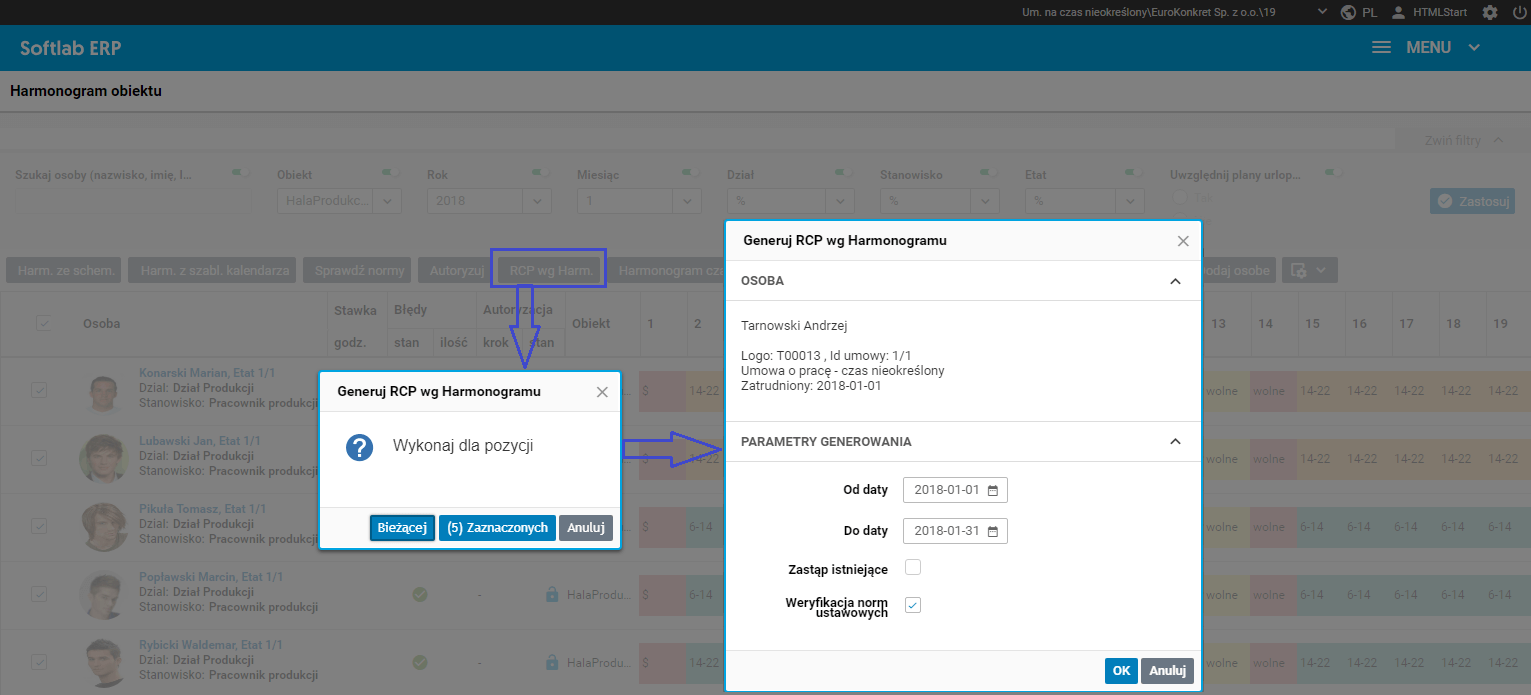The width and height of the screenshot is (1531, 695).
Task: Click the blue question mark icon
Action: tap(359, 447)
